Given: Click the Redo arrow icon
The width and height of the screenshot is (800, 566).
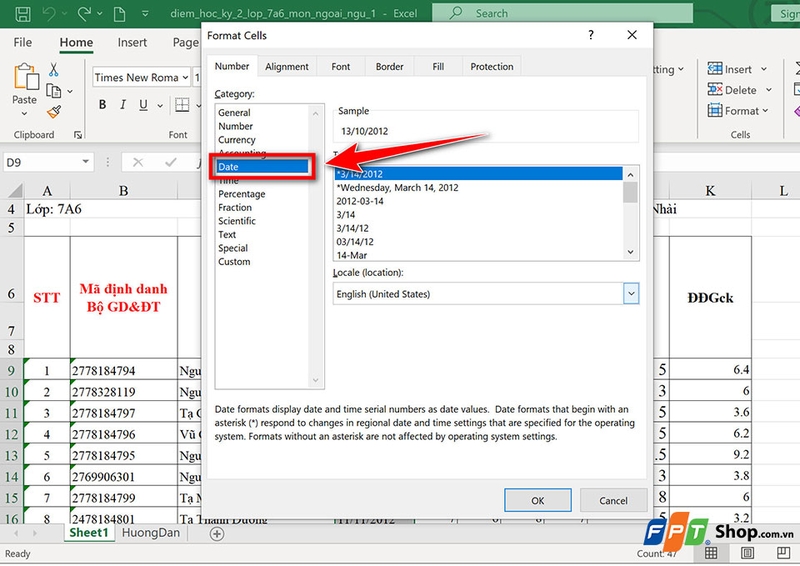Looking at the screenshot, I should (x=84, y=13).
